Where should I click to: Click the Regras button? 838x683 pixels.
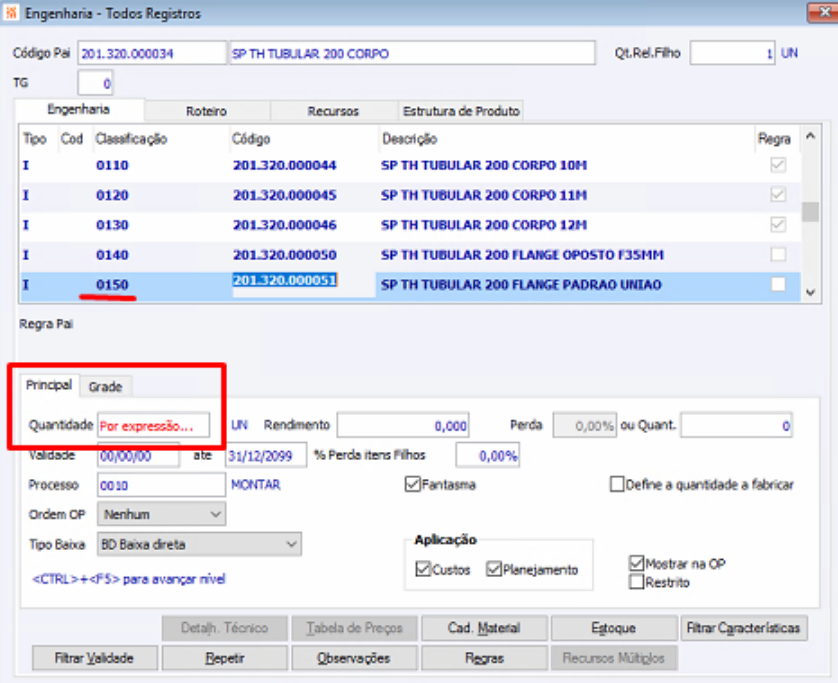point(484,658)
